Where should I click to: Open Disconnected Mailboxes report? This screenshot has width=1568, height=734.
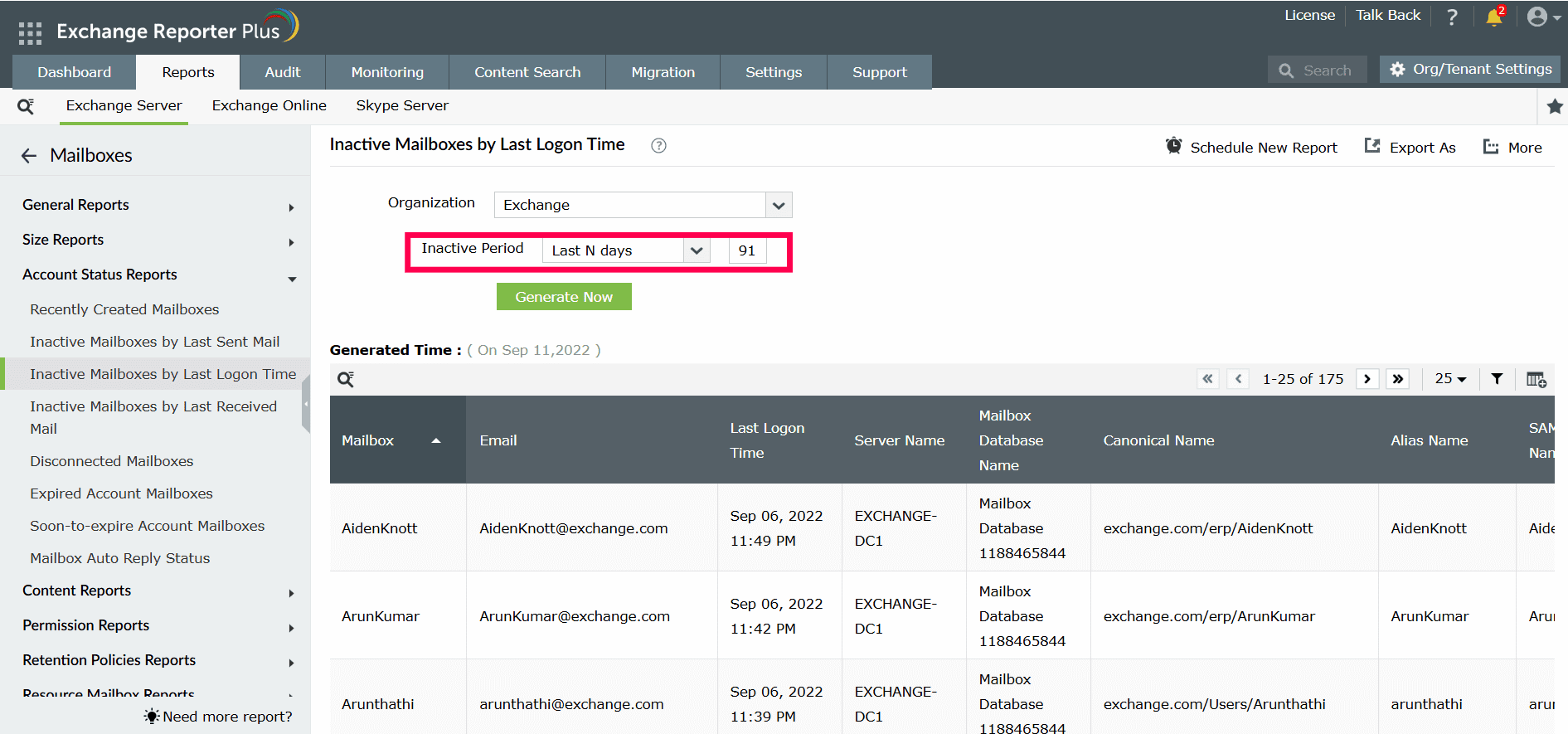(112, 461)
